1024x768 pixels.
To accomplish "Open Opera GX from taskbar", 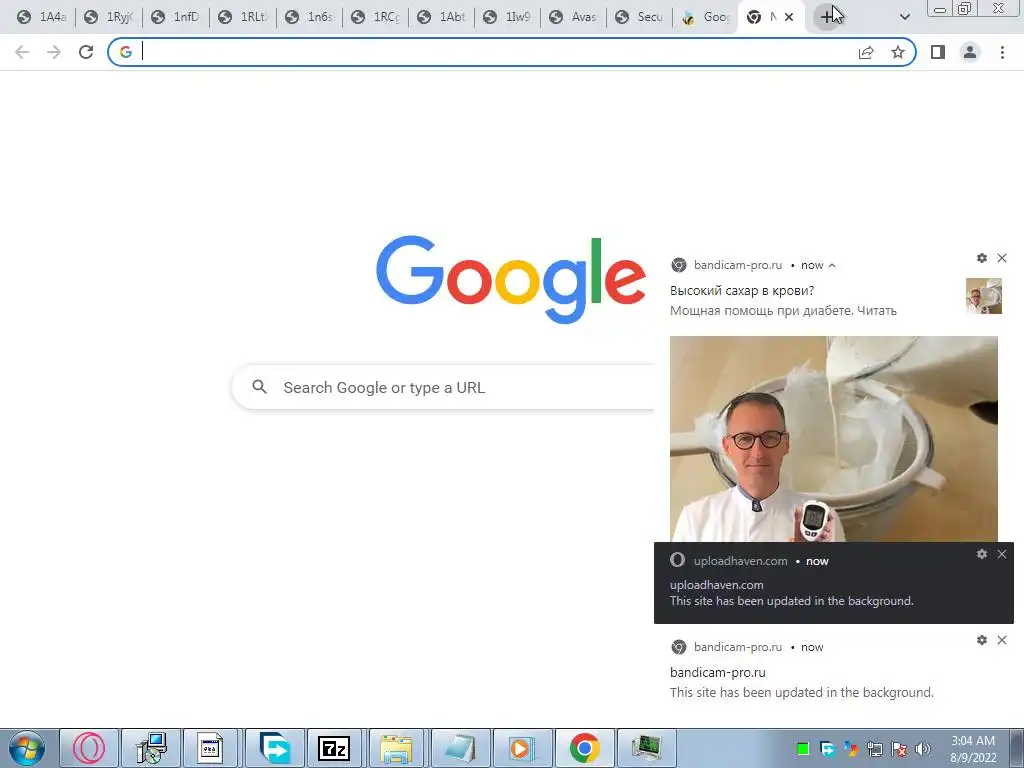I will 89,748.
